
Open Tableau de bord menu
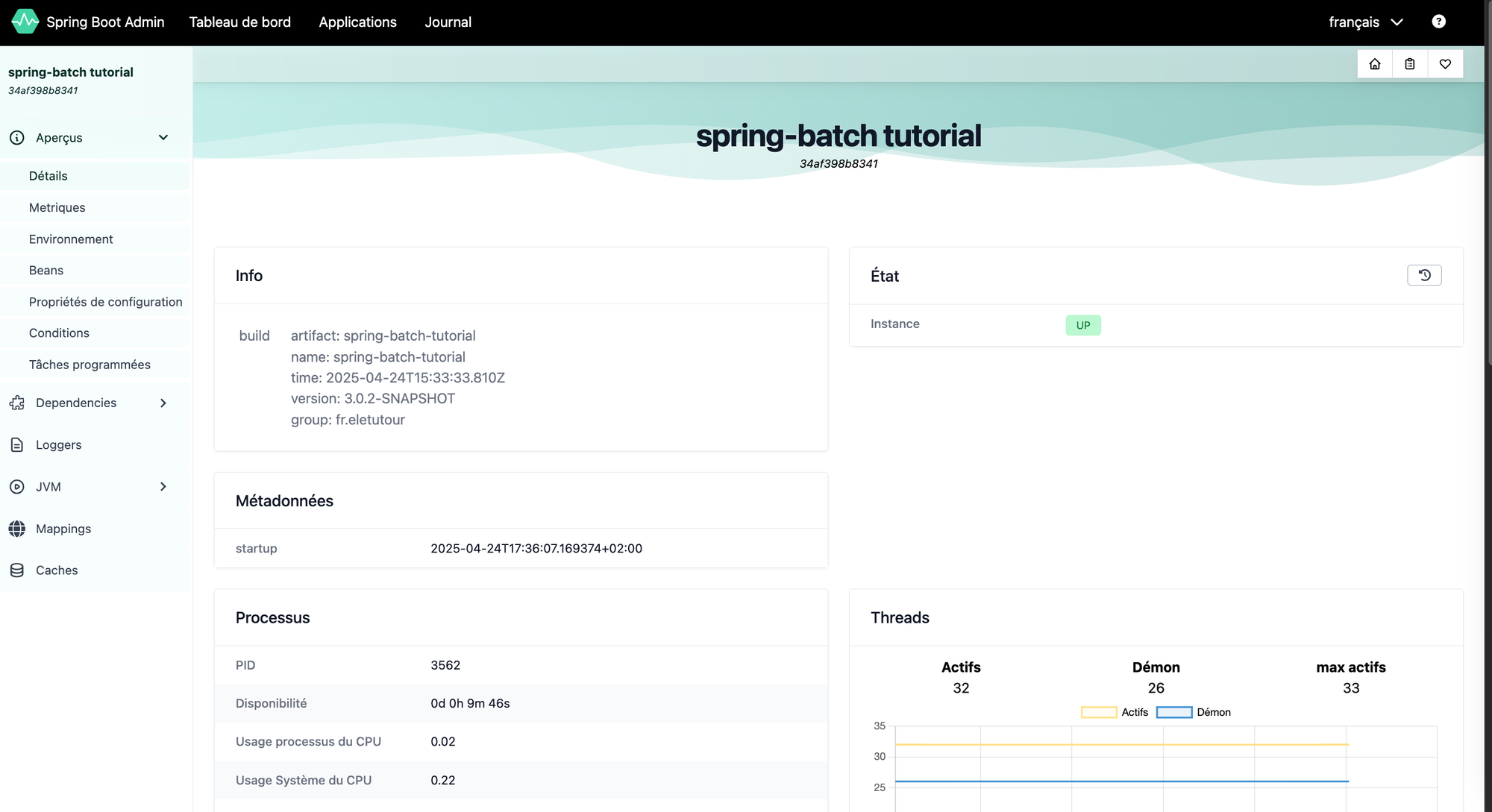240,22
